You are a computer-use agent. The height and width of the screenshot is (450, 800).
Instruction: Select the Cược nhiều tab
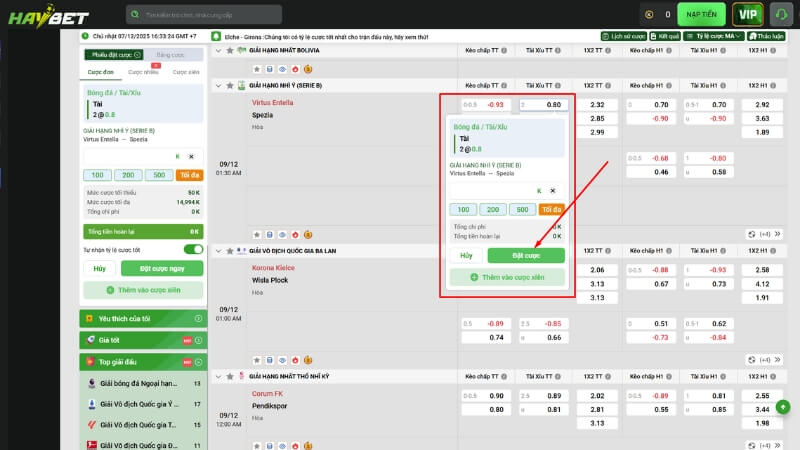(x=143, y=72)
